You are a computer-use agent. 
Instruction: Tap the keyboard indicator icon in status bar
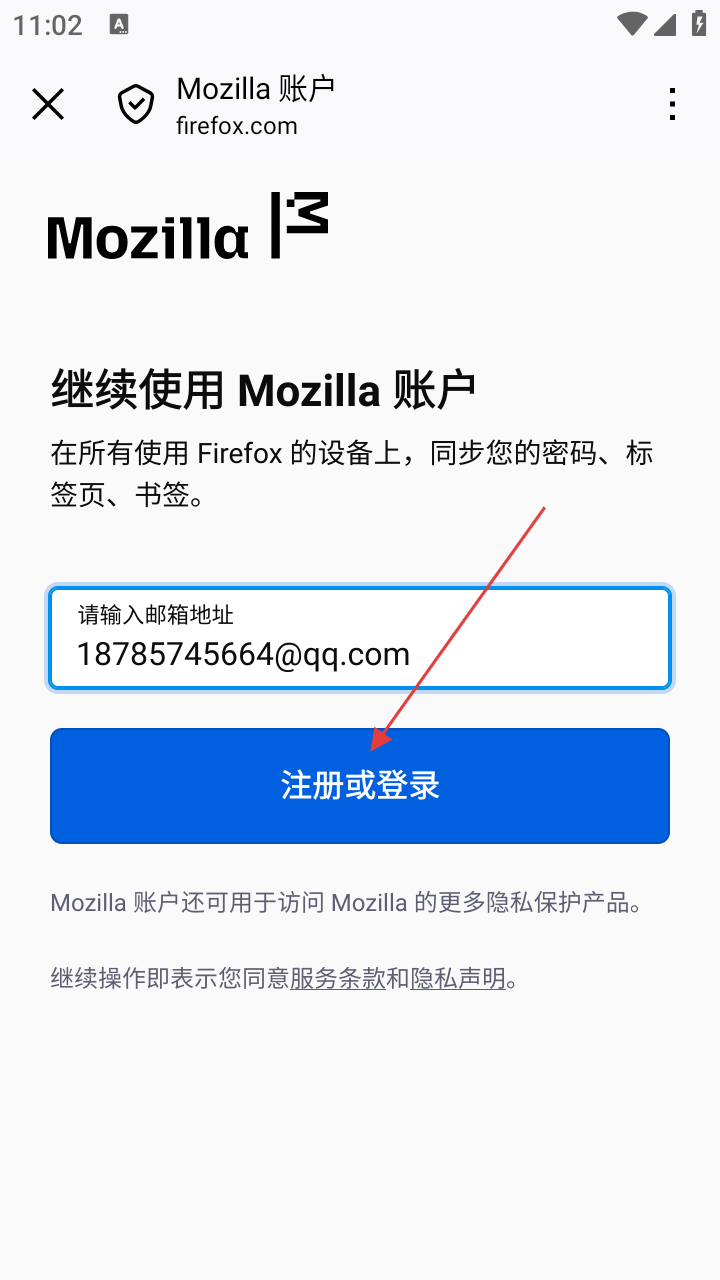coord(119,25)
